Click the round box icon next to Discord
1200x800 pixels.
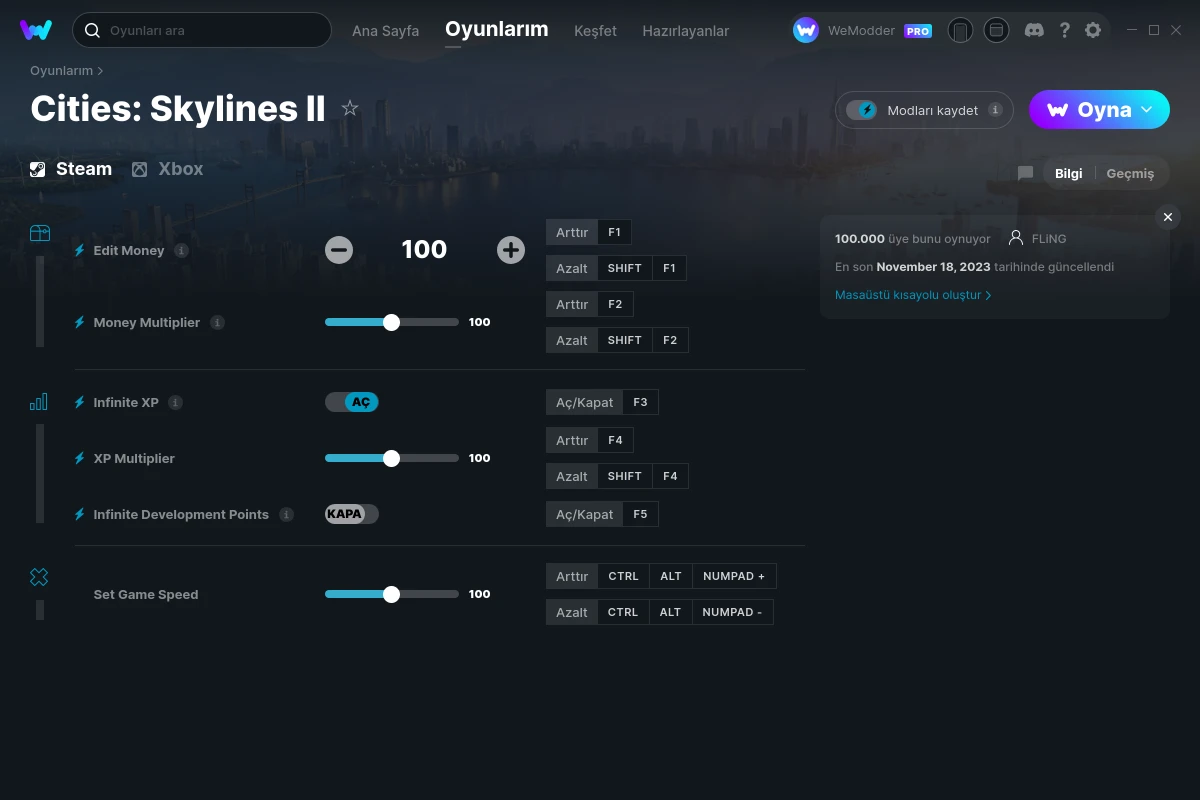996,30
